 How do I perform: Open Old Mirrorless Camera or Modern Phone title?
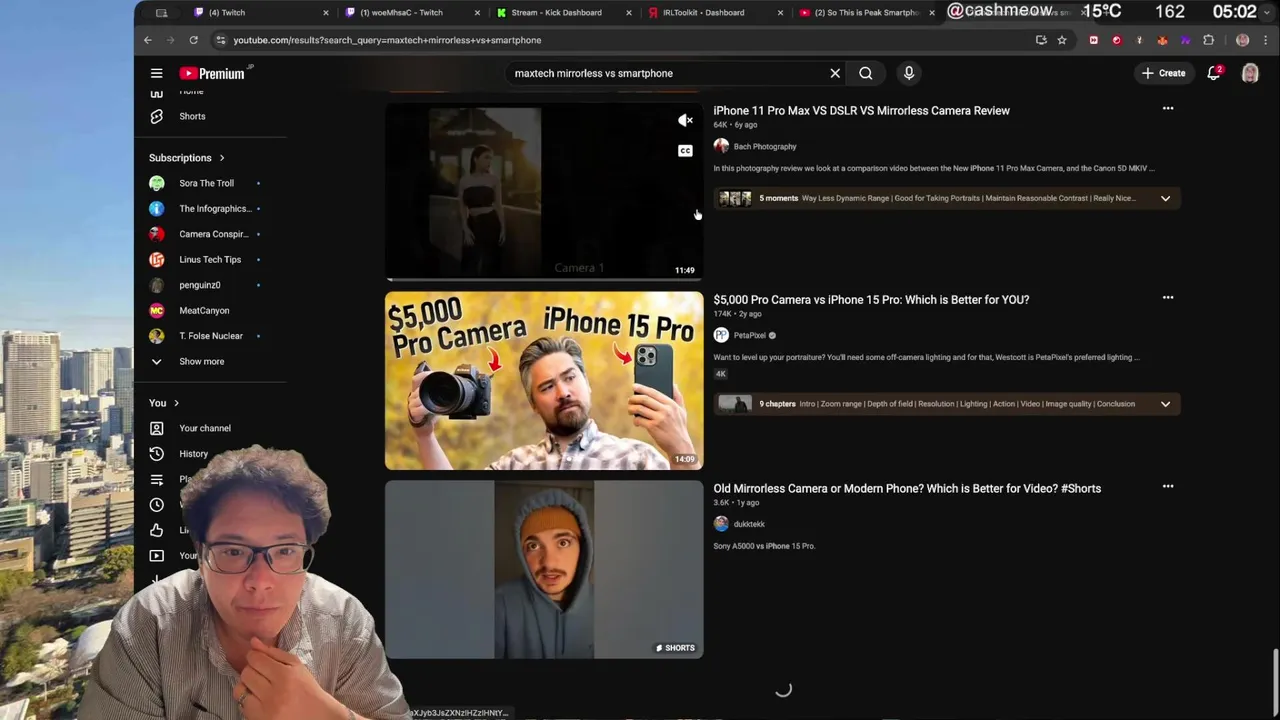point(907,489)
